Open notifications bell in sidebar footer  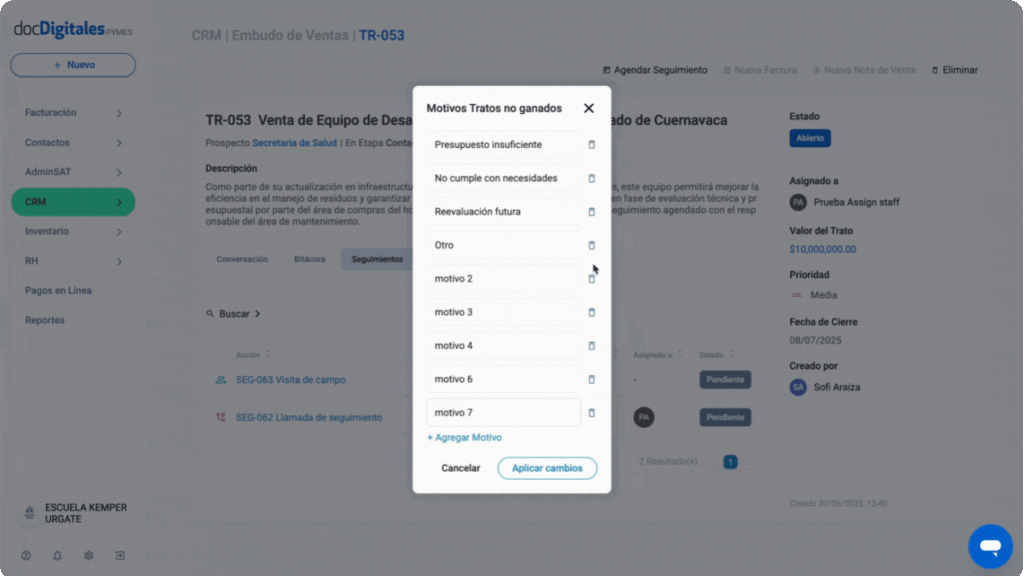click(57, 556)
